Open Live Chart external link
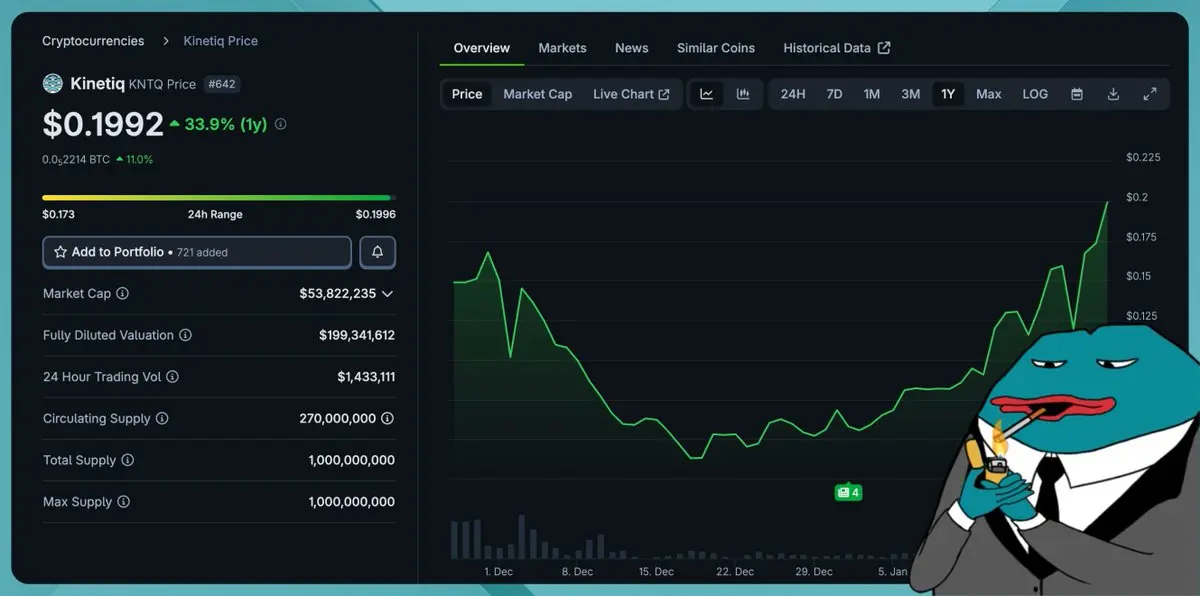Image resolution: width=1200 pixels, height=596 pixels. pyautogui.click(x=631, y=94)
